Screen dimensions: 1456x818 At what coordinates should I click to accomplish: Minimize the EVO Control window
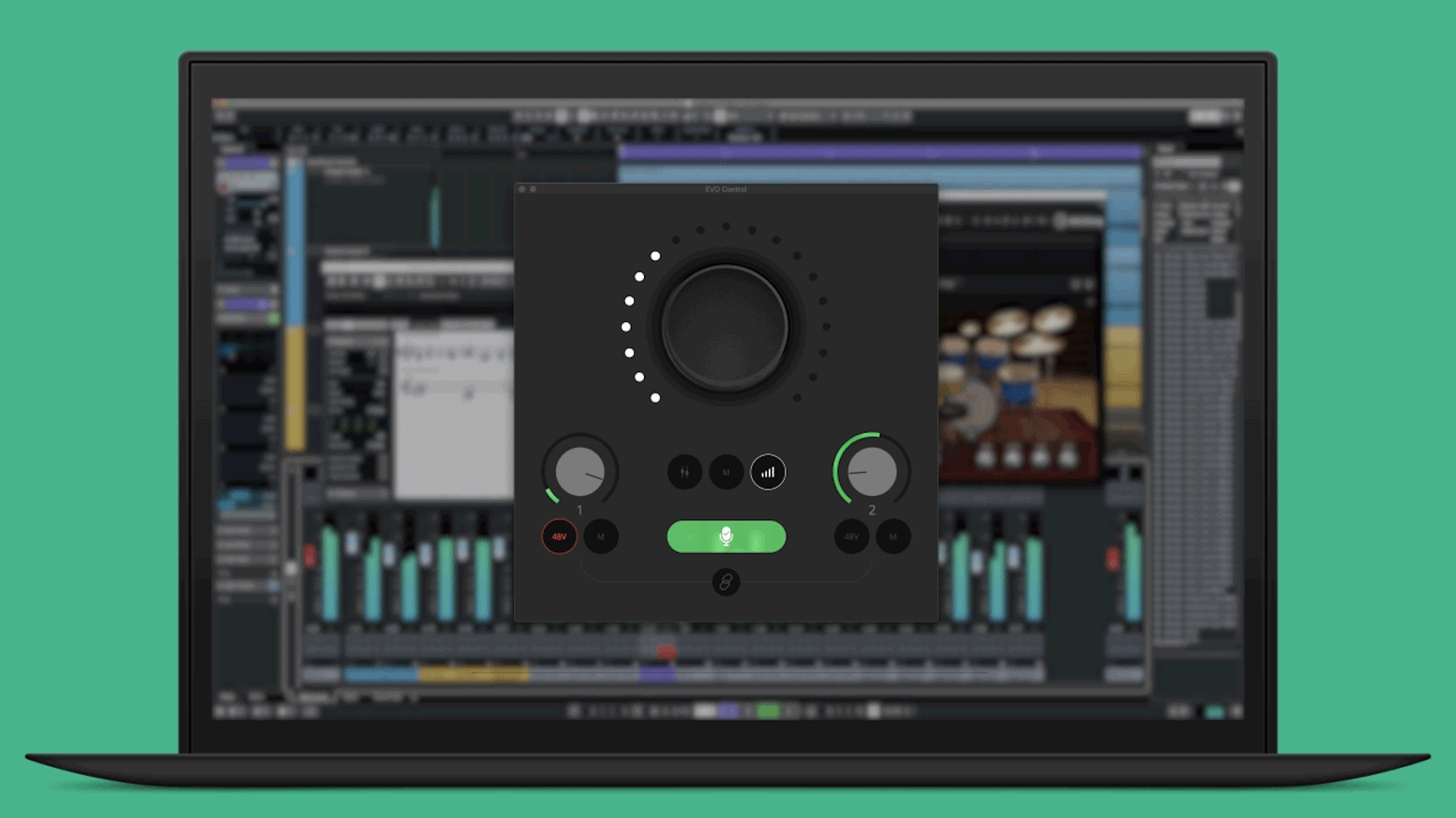pos(533,189)
